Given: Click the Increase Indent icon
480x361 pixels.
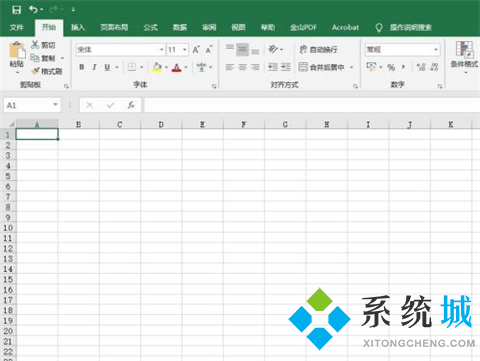Looking at the screenshot, I should coord(286,67).
